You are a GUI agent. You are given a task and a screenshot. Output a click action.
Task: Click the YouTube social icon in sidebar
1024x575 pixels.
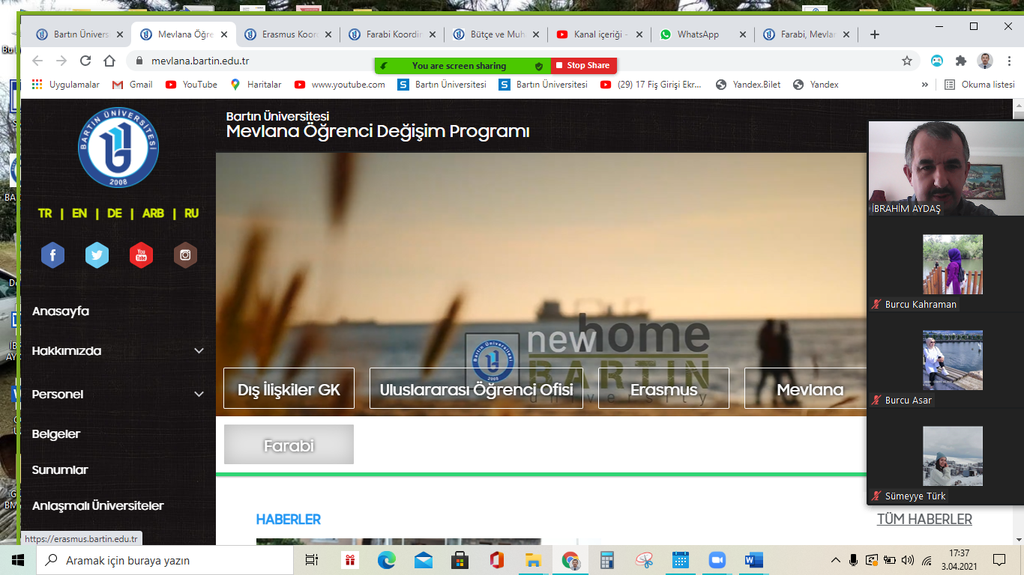pyautogui.click(x=141, y=255)
